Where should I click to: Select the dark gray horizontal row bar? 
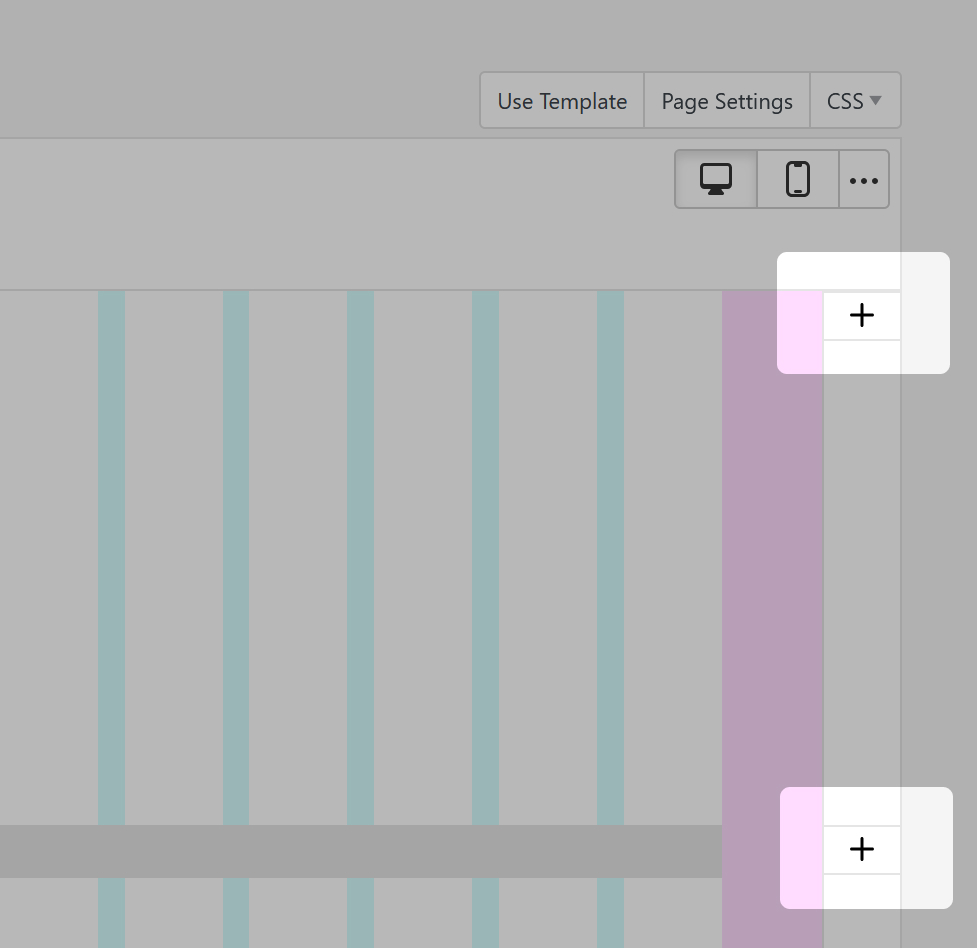360,852
